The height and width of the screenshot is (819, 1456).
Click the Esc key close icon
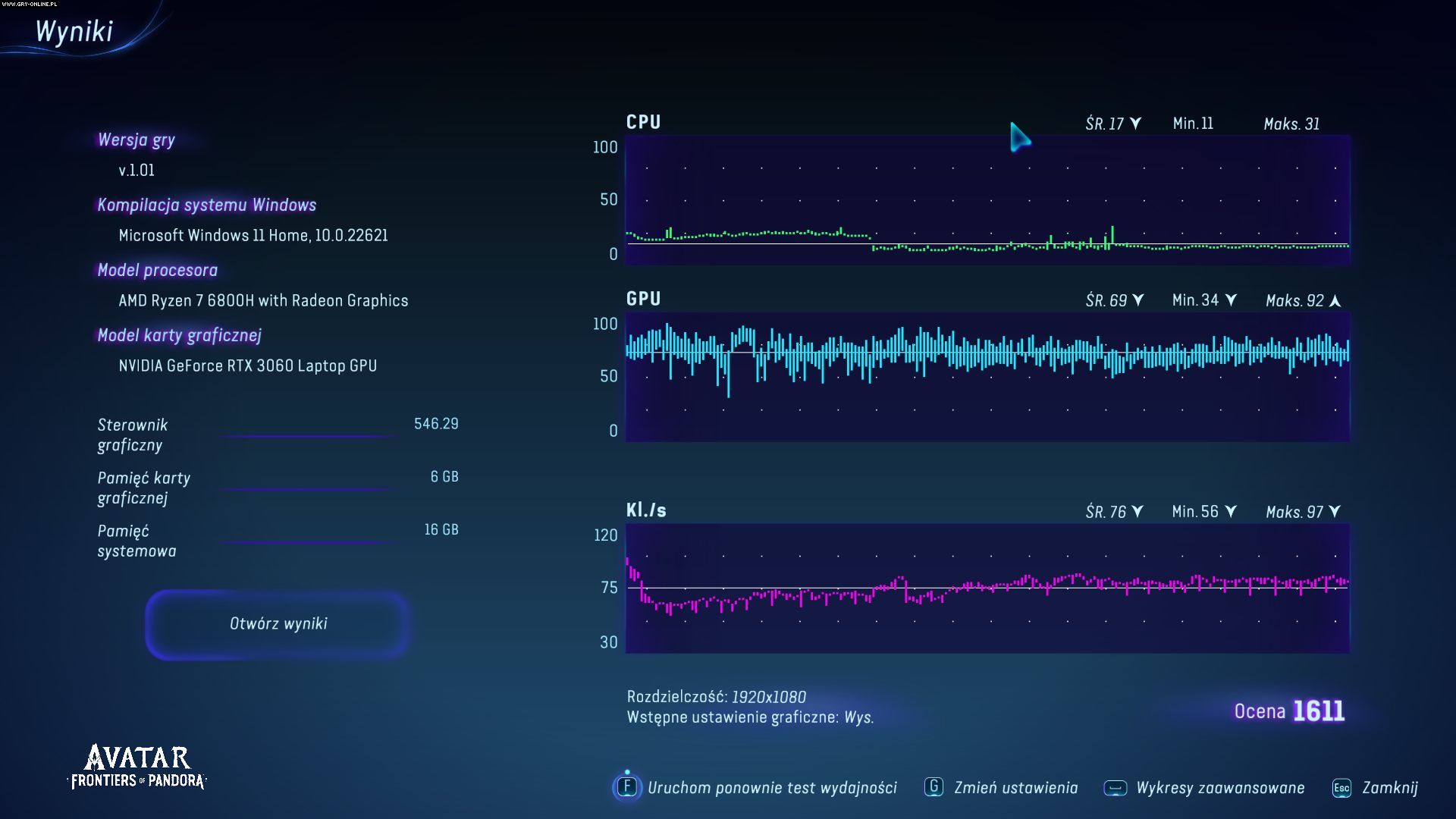coord(1341,788)
